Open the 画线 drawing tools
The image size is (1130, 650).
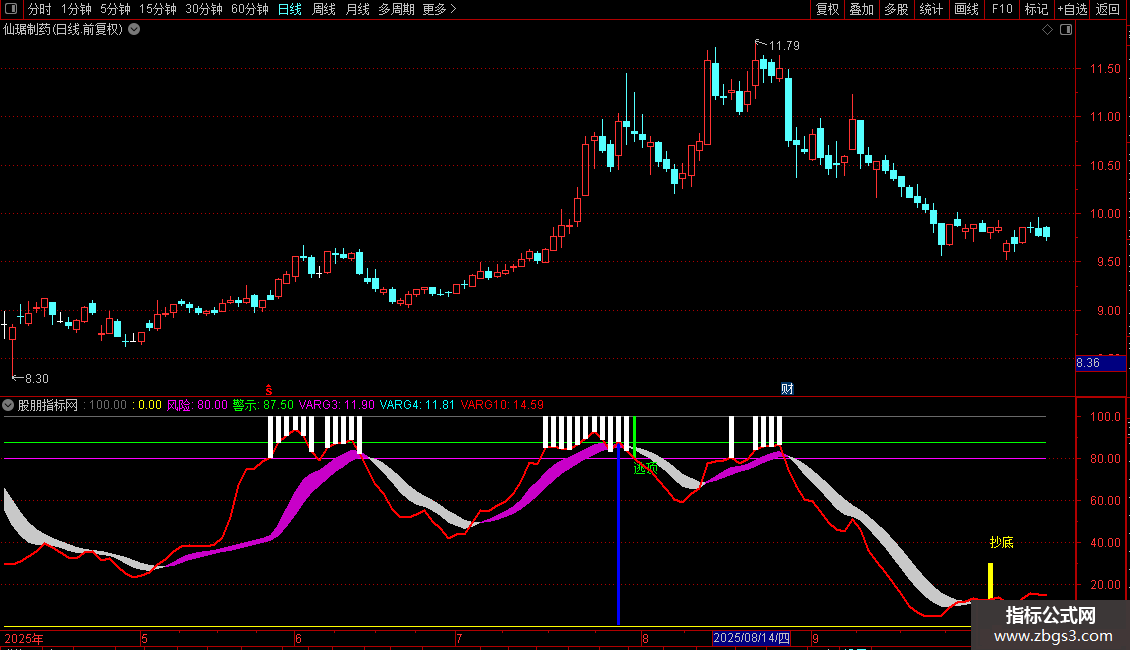(x=966, y=9)
